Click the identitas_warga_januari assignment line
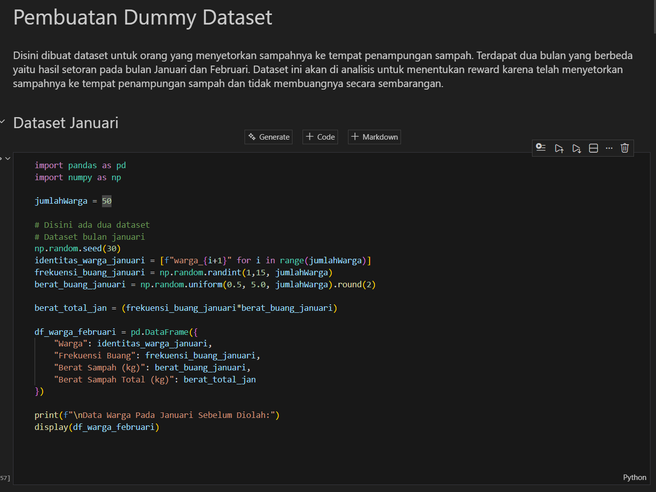This screenshot has width=656, height=492. click(203, 260)
